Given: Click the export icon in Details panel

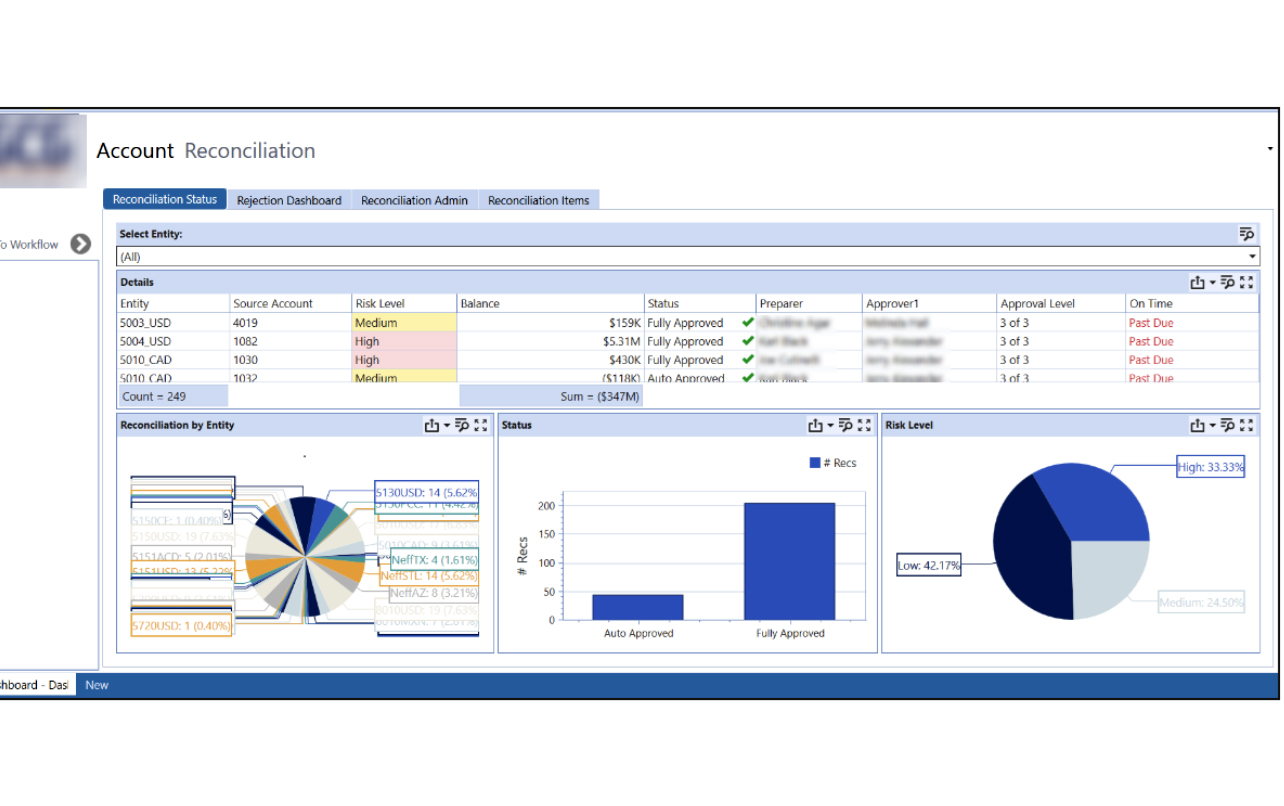Looking at the screenshot, I should point(1197,283).
